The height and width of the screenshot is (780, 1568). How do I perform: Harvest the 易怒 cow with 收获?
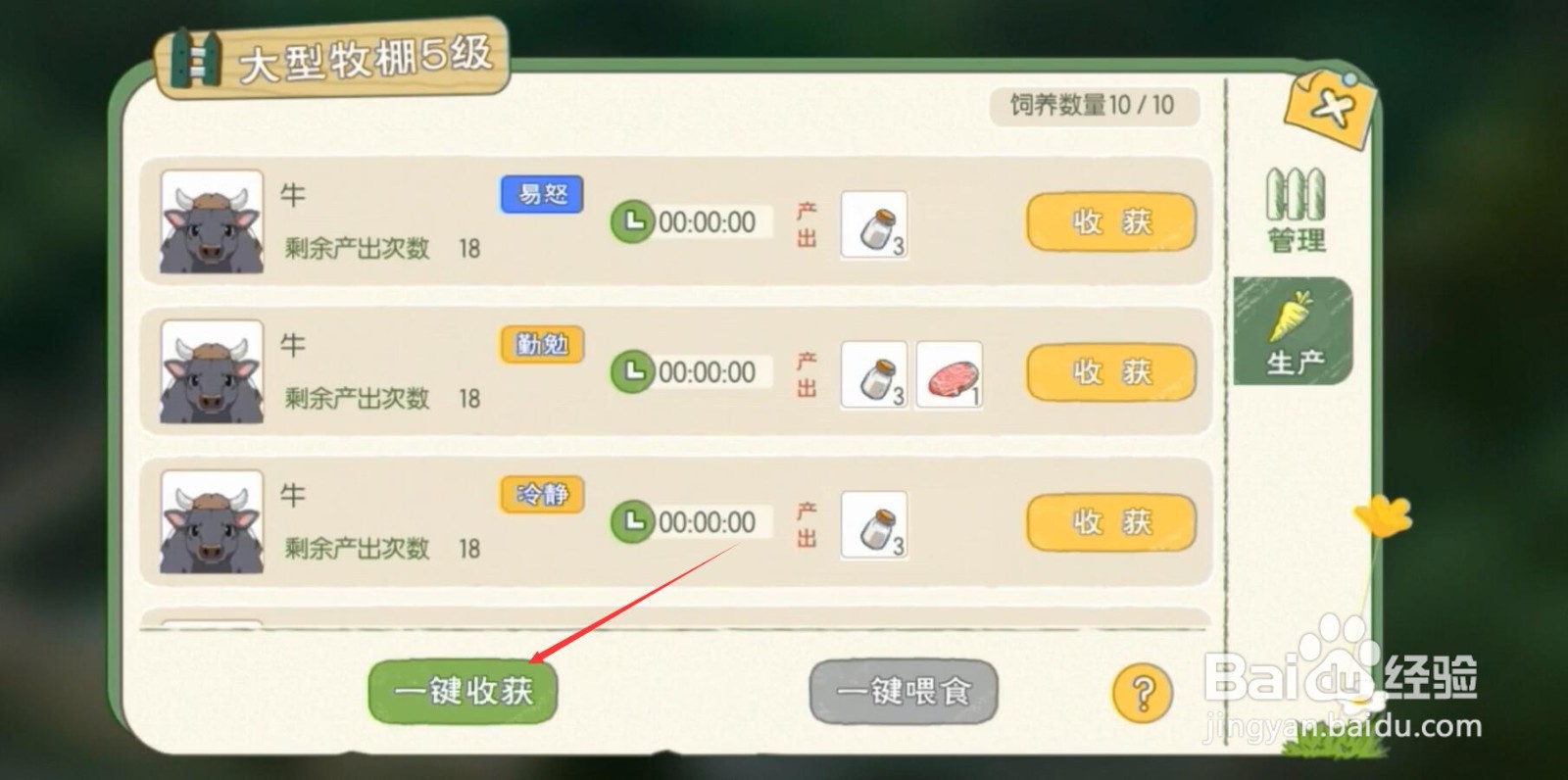tap(1111, 222)
